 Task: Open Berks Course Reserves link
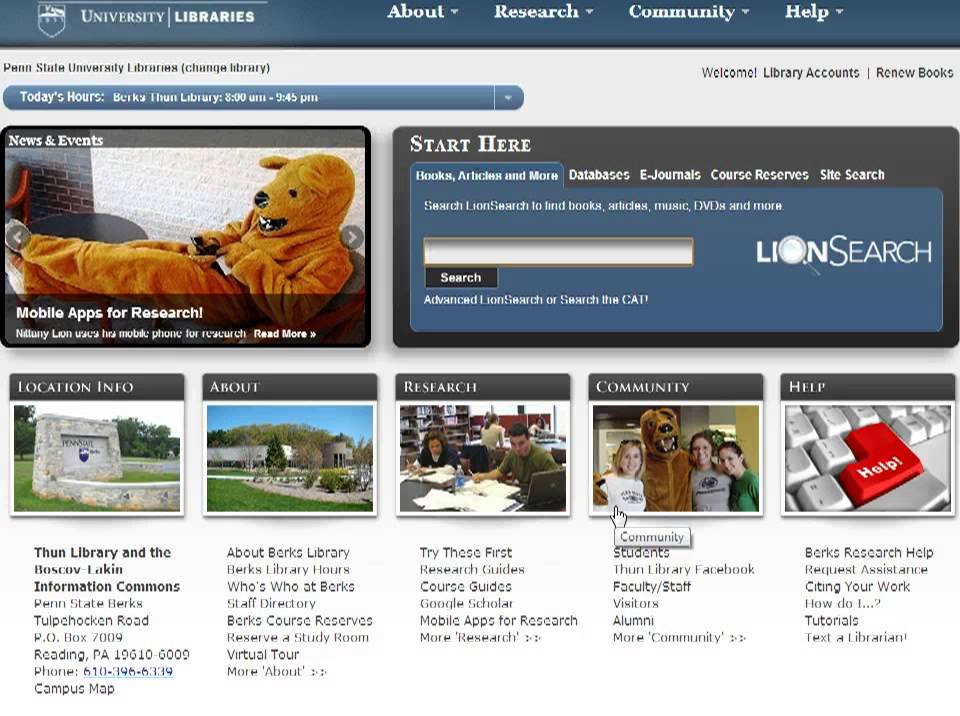pos(299,620)
